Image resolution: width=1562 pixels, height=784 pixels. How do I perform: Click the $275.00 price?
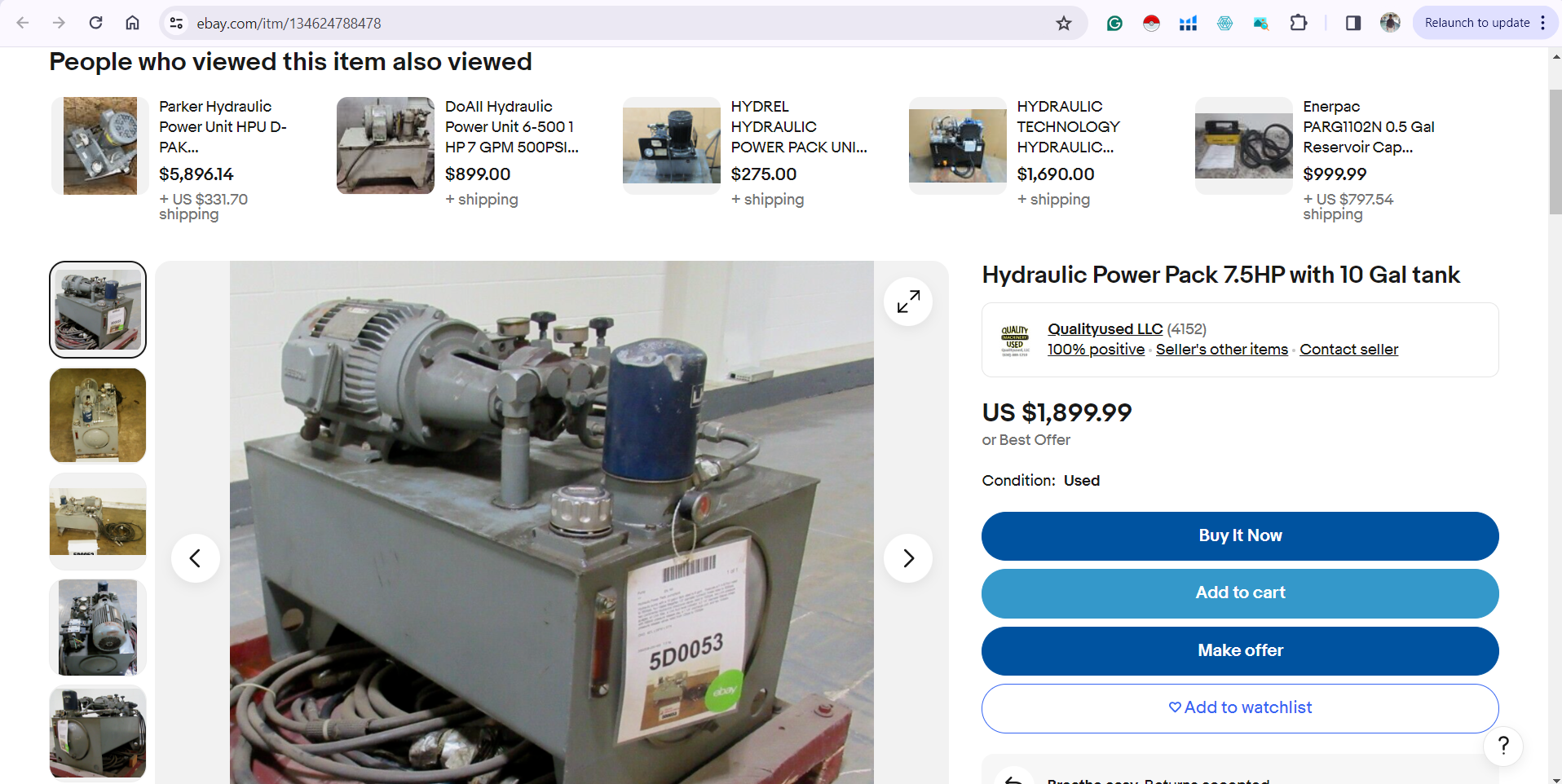coord(764,174)
